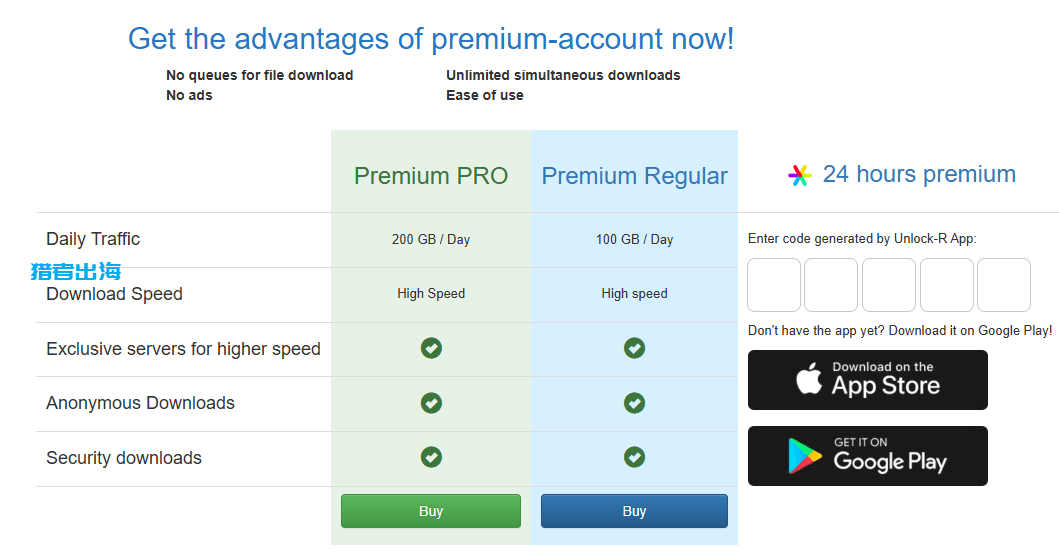1059x560 pixels.
Task: Open the Download on the App Store badge
Action: pos(868,380)
